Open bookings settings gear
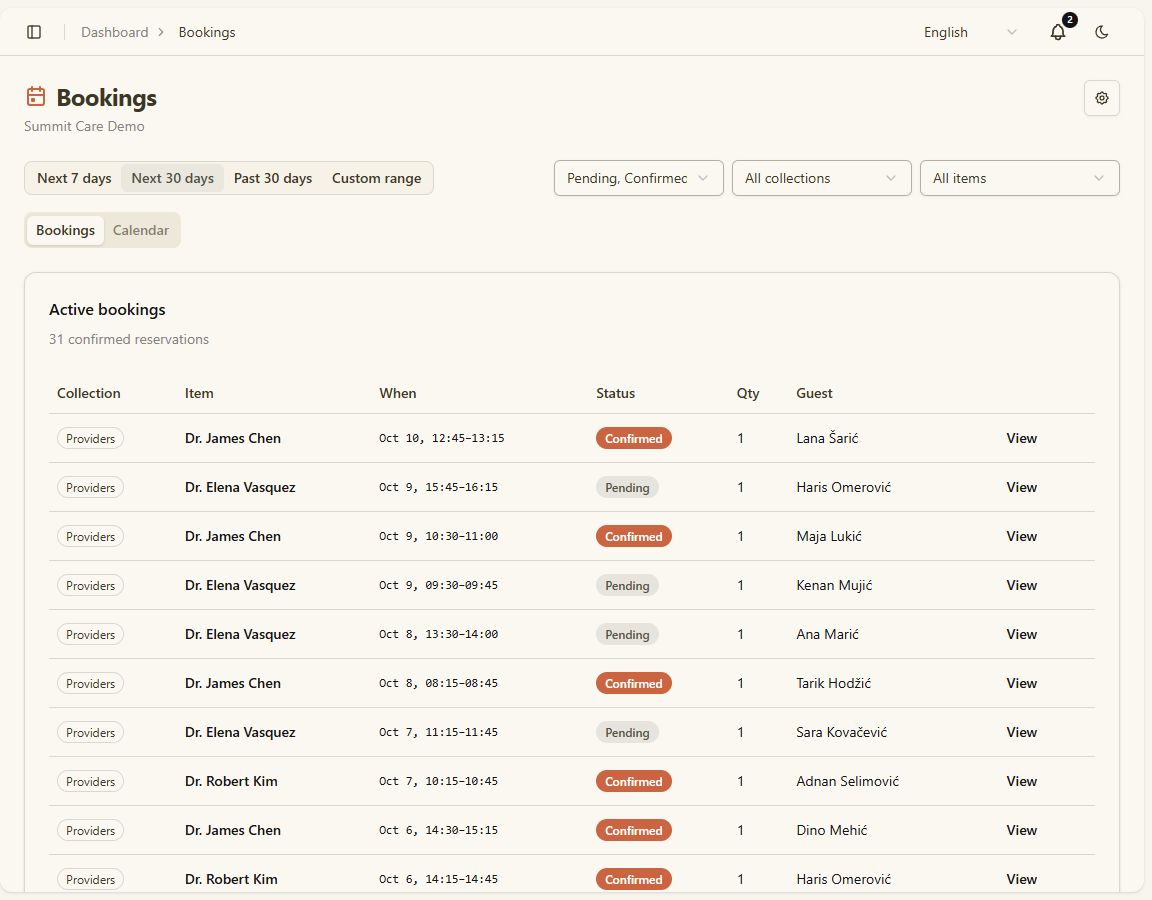Image resolution: width=1152 pixels, height=900 pixels. pos(1101,98)
